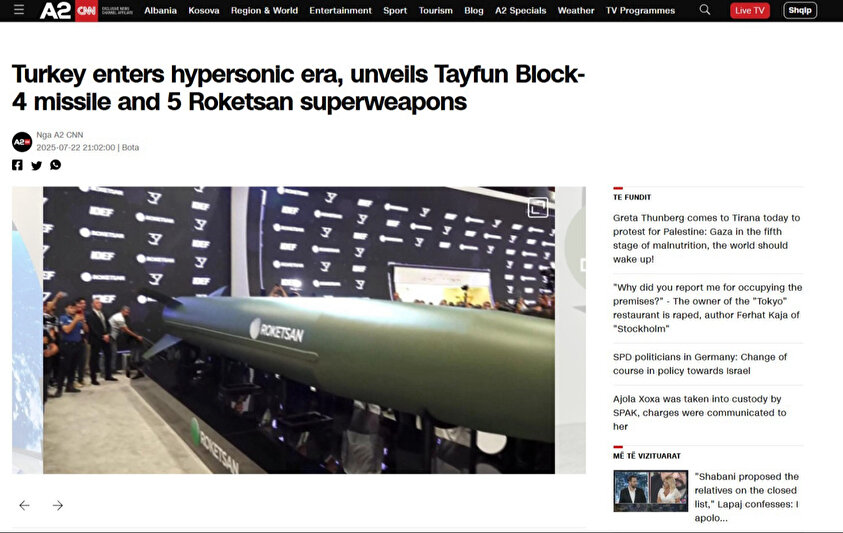Viewport: 843px width, 533px height.
Task: Open the Albania menu item
Action: (x=160, y=10)
